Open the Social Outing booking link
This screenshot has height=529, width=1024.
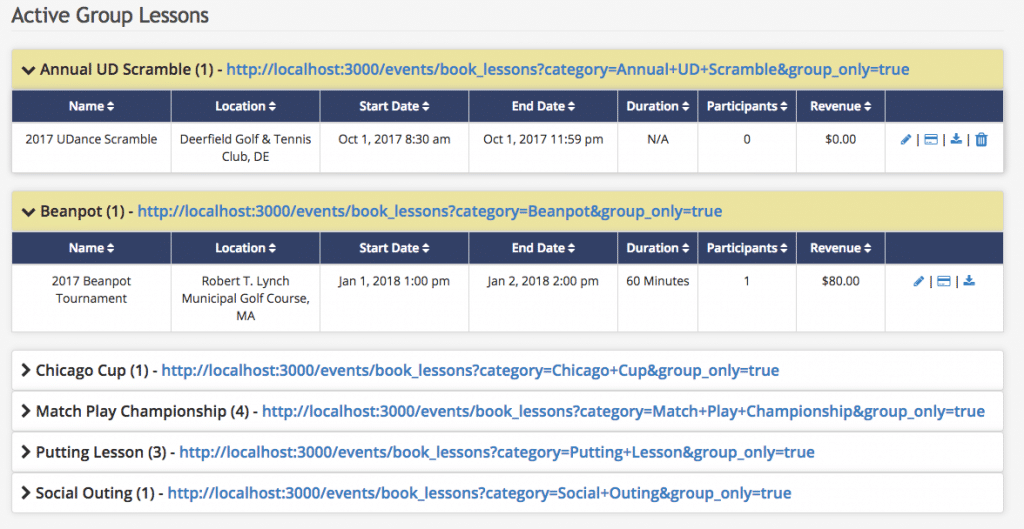[x=479, y=492]
